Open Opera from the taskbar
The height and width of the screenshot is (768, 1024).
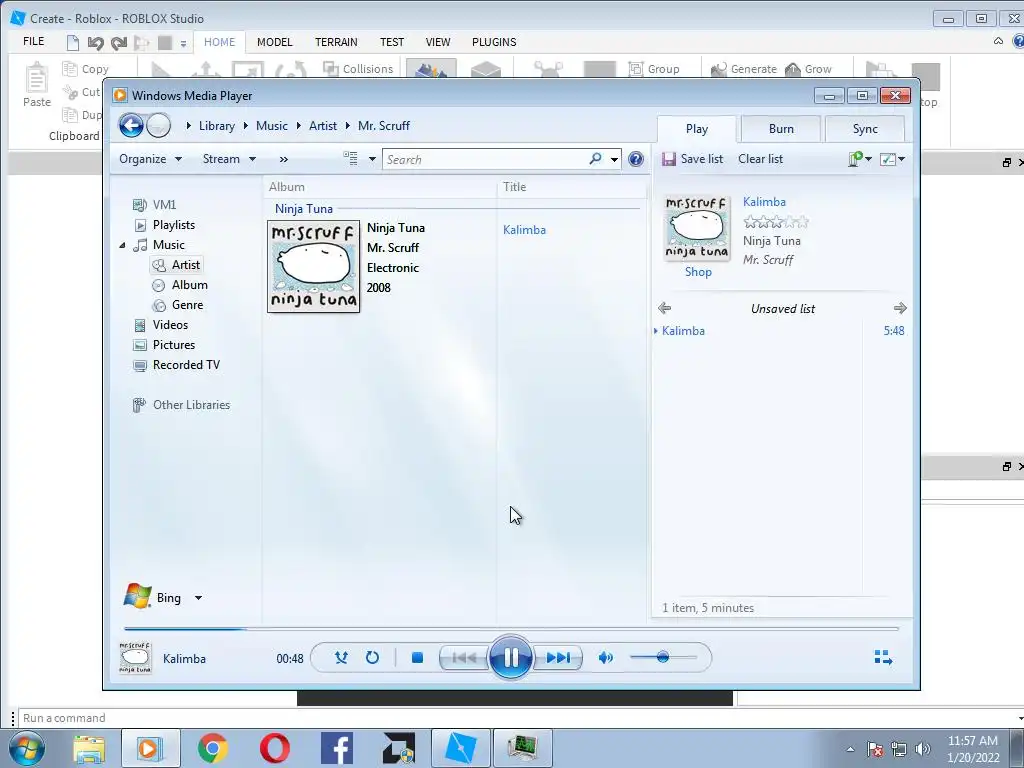coord(275,748)
